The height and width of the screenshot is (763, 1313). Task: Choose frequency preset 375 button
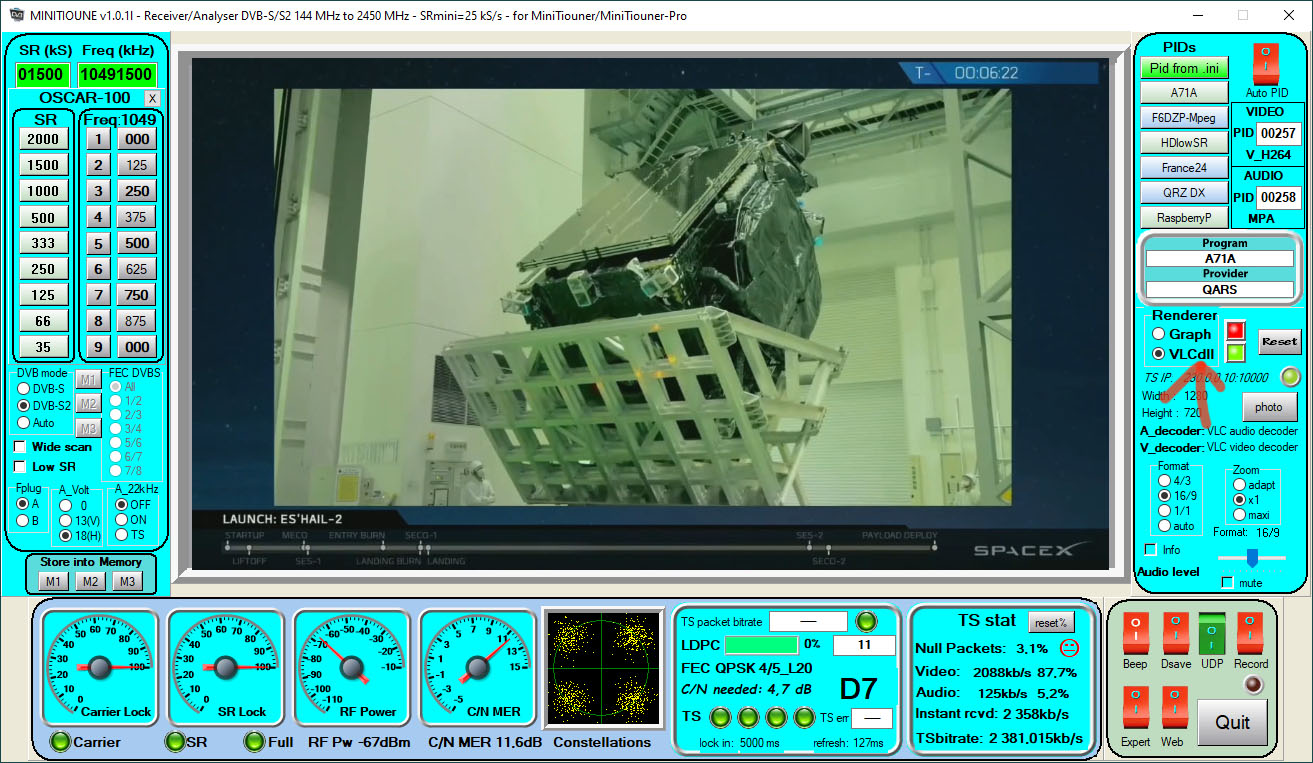137,217
